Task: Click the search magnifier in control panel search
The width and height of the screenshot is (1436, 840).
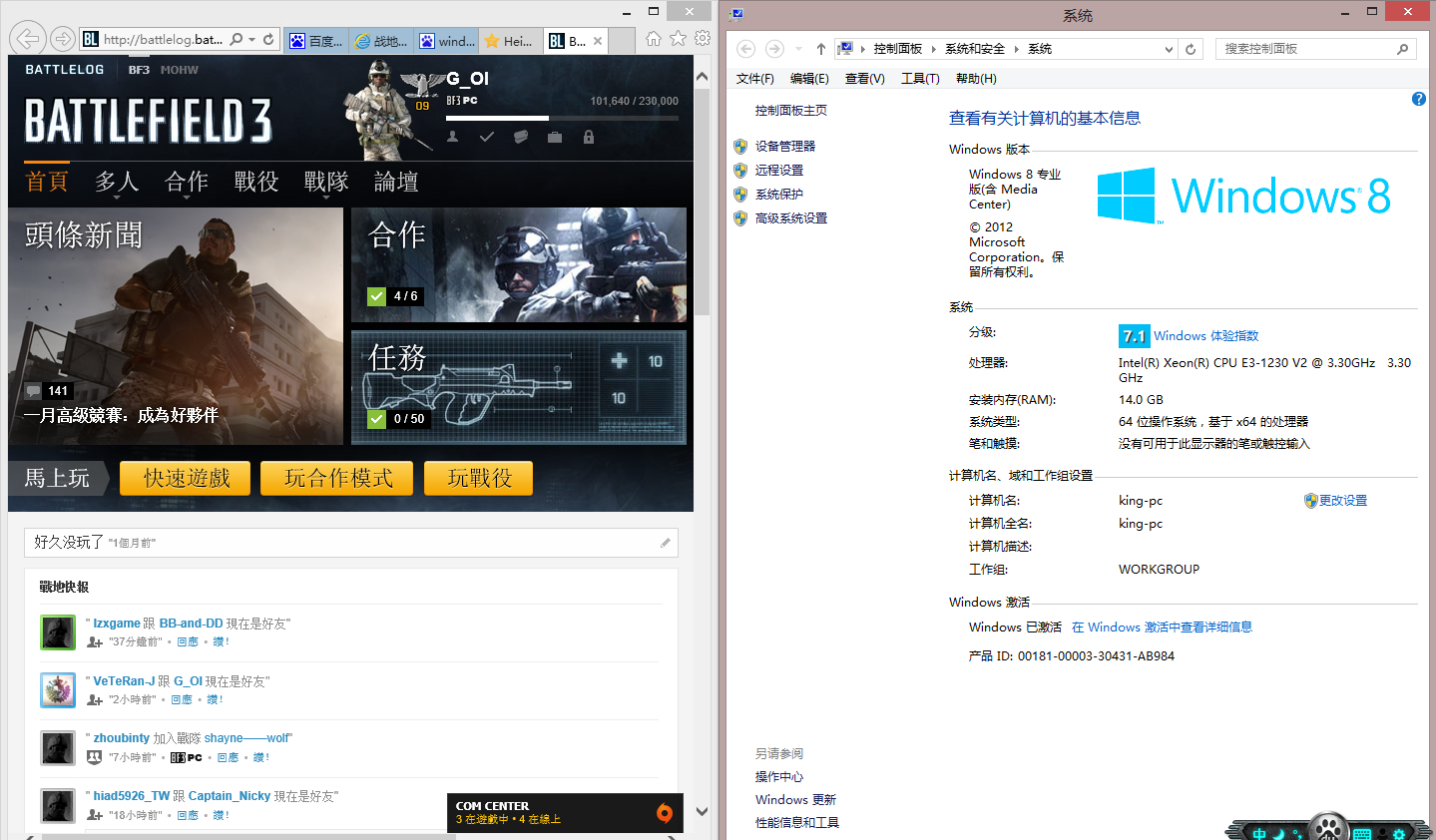Action: tap(1402, 49)
